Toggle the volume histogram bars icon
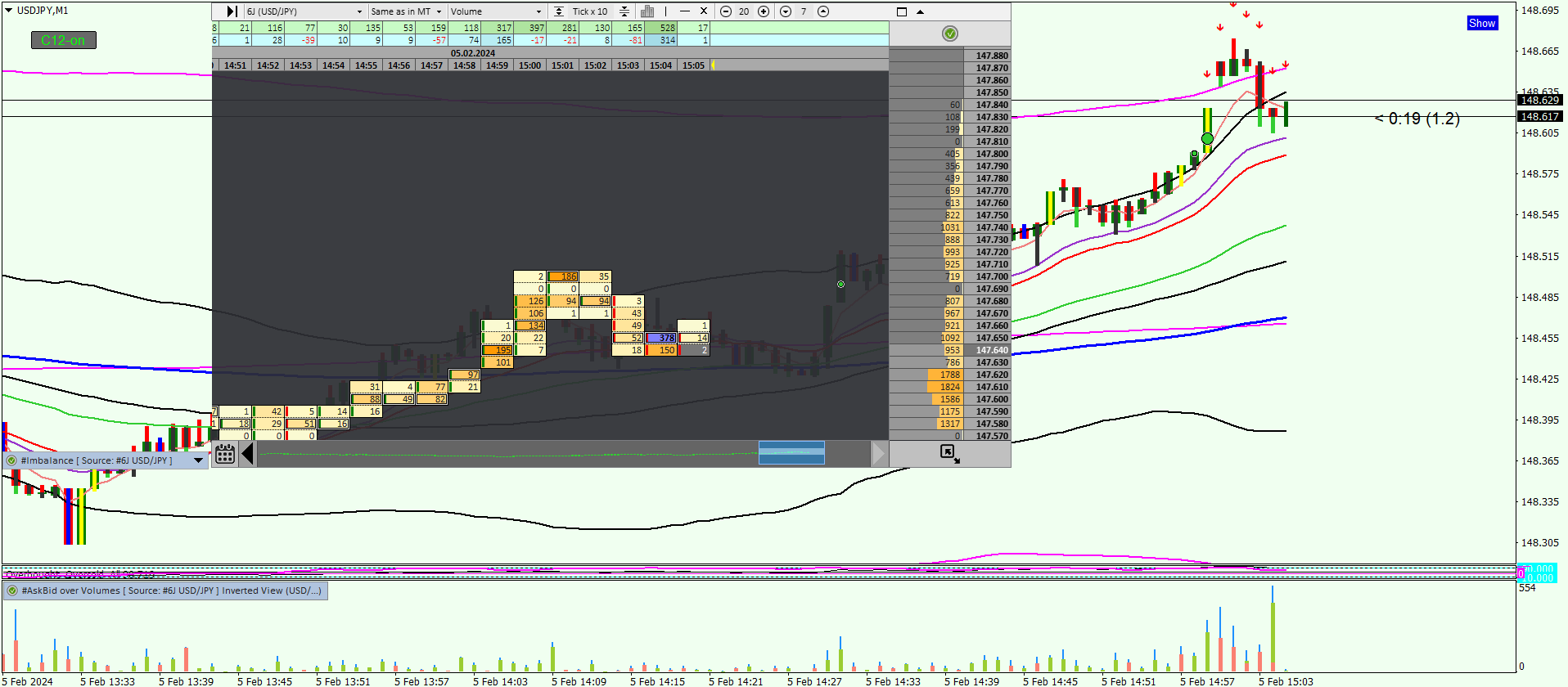 (647, 11)
